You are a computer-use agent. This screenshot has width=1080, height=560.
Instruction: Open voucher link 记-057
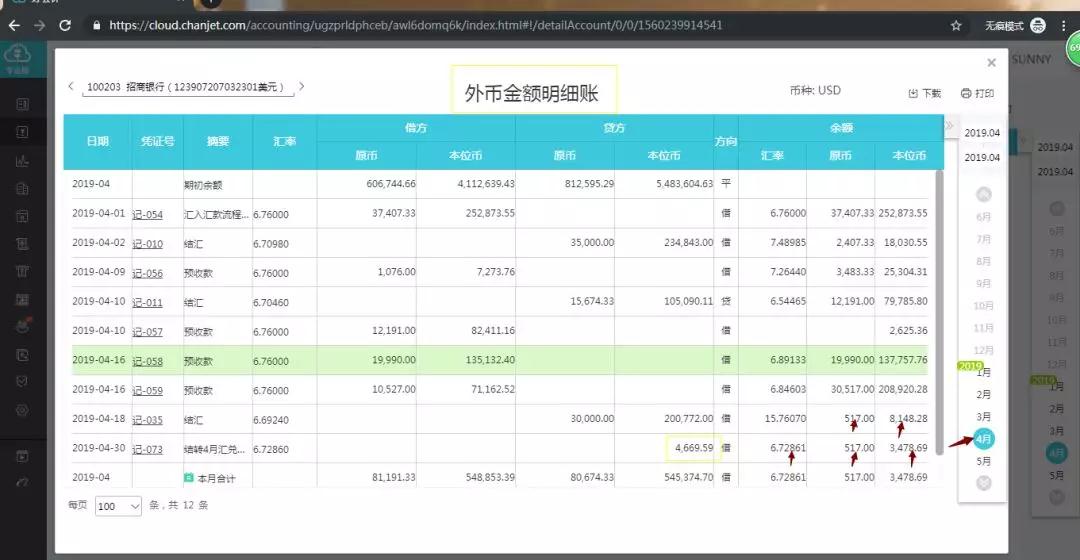pos(147,332)
